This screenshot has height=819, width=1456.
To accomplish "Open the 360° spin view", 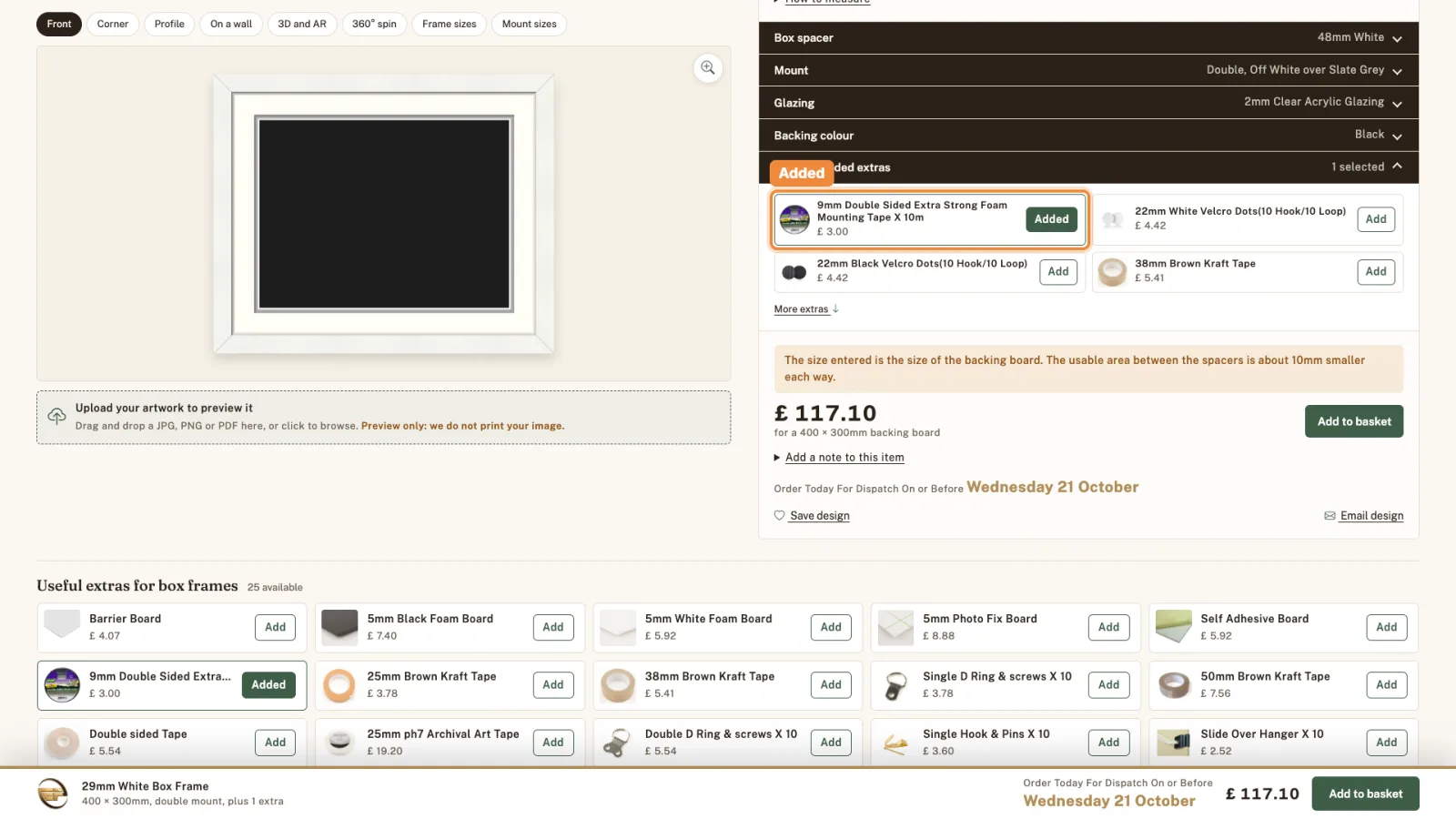I will 374,24.
